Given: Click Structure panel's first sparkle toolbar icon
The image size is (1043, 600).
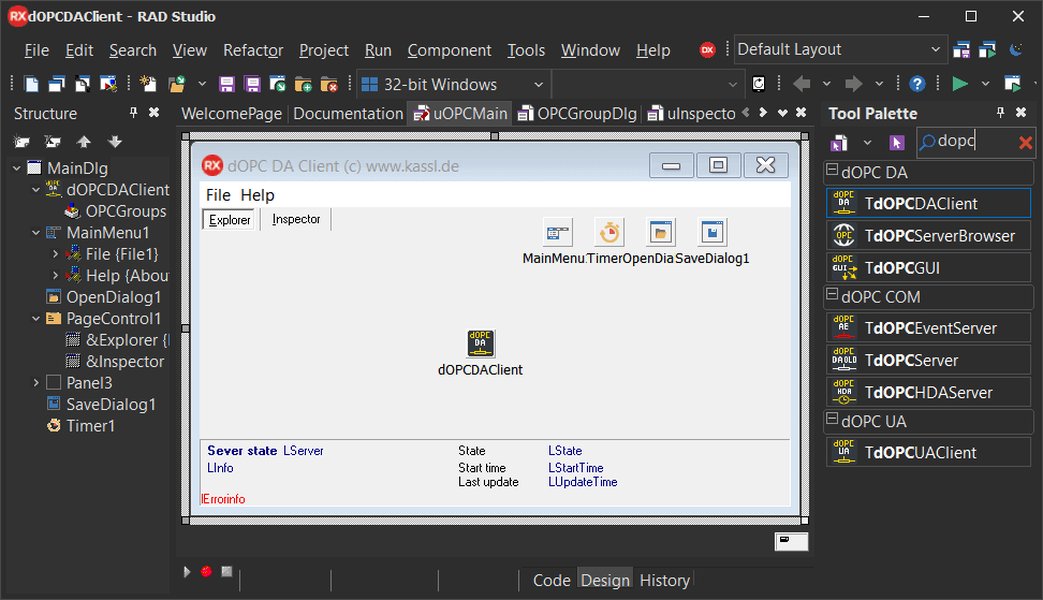Looking at the screenshot, I should [22, 142].
